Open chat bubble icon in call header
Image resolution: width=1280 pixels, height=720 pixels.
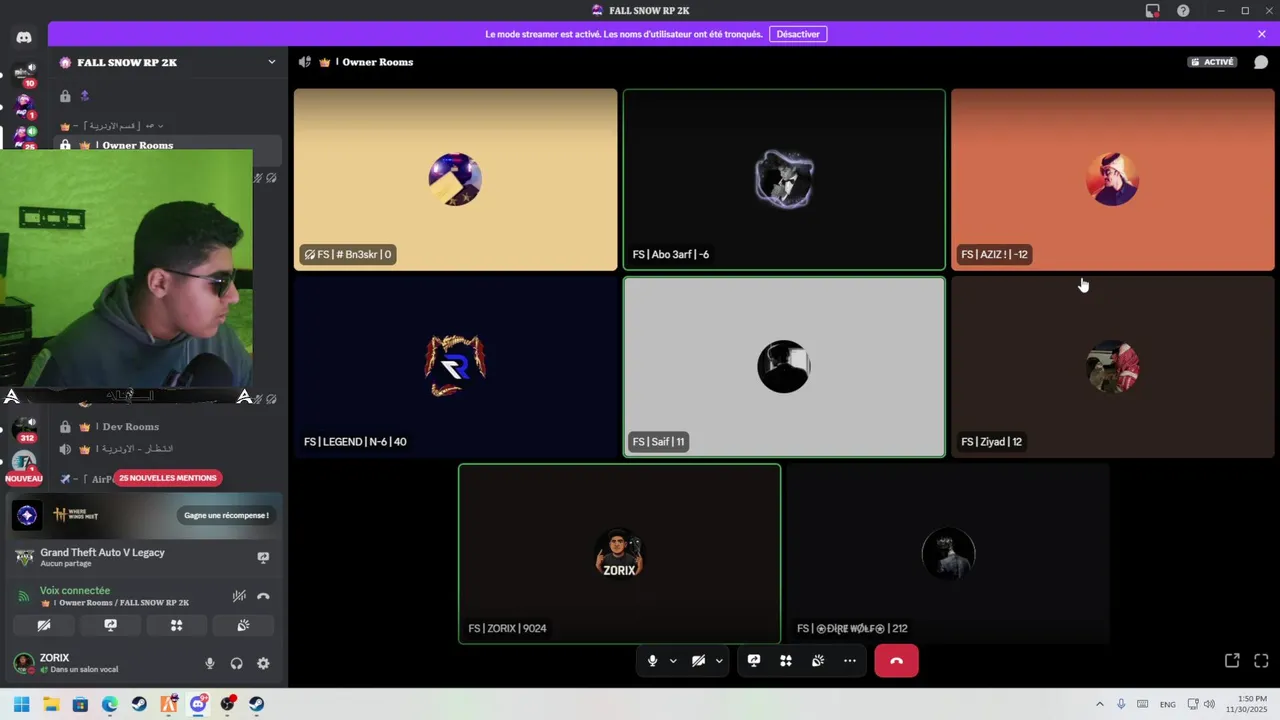point(1261,62)
